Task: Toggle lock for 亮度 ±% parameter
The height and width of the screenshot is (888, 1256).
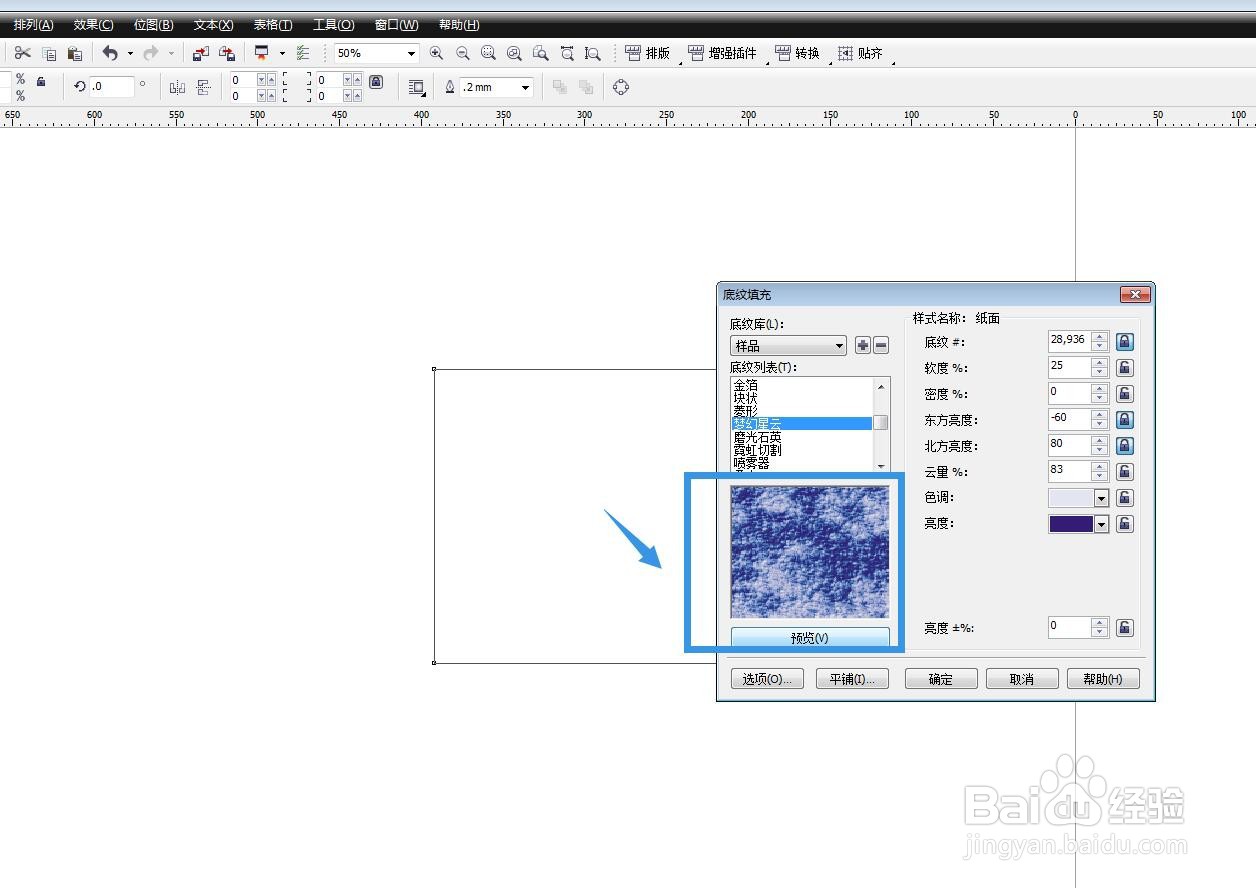Action: (1124, 628)
